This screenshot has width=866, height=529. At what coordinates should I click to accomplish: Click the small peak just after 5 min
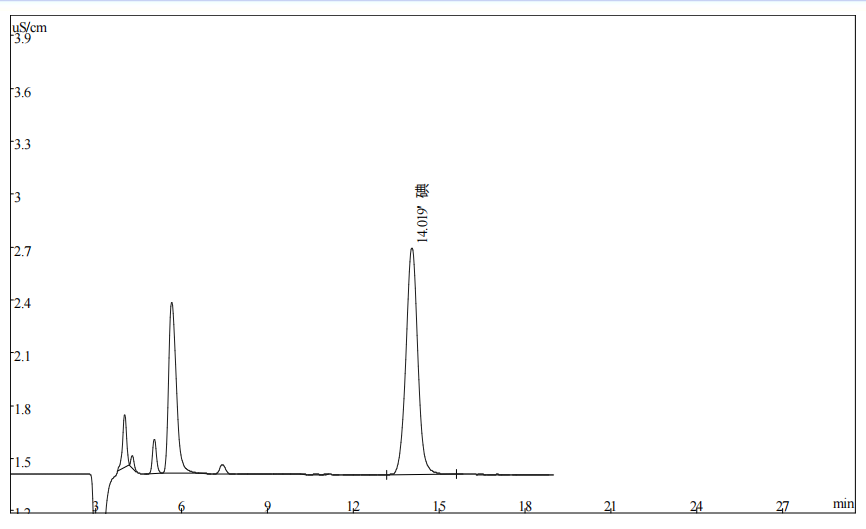click(x=154, y=440)
